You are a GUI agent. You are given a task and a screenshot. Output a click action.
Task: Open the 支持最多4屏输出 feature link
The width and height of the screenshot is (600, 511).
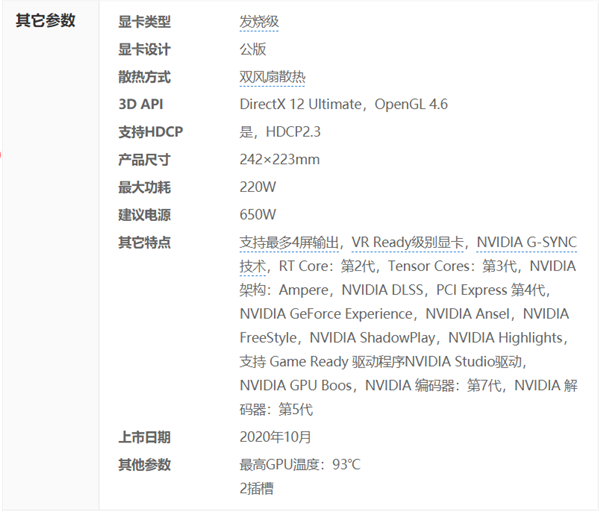click(290, 242)
